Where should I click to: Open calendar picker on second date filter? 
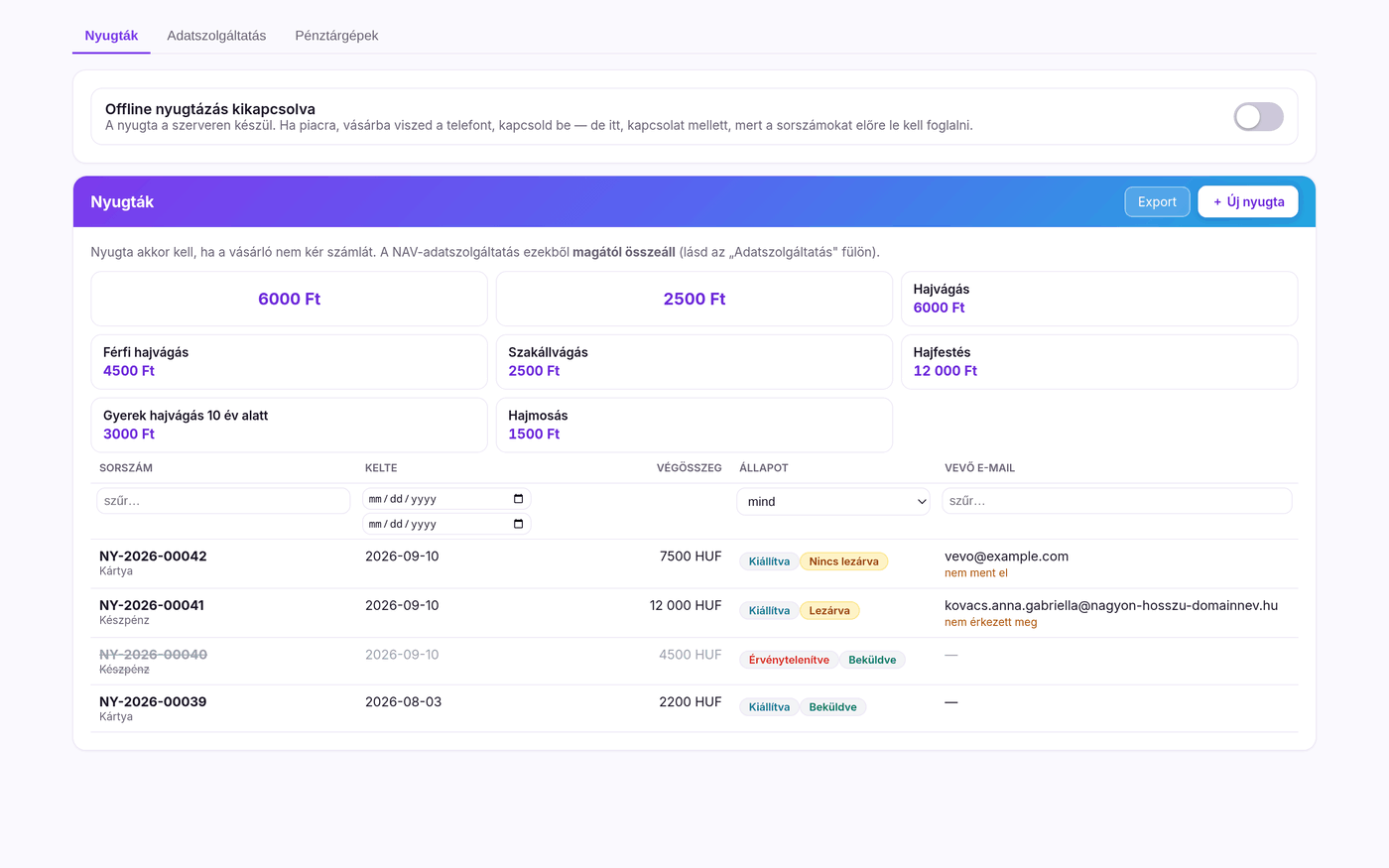pos(518,524)
